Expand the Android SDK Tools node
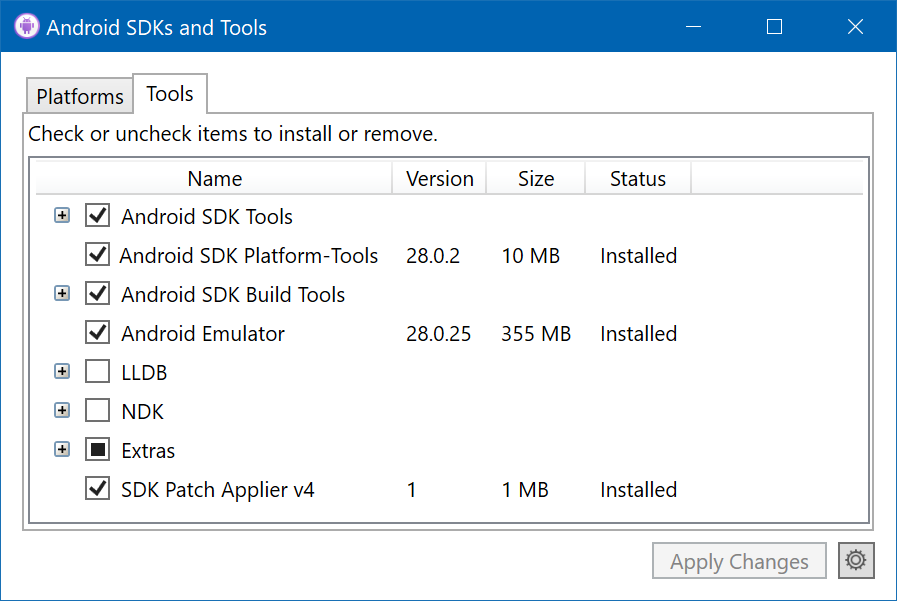Screen dimensions: 897x601 click(62, 216)
